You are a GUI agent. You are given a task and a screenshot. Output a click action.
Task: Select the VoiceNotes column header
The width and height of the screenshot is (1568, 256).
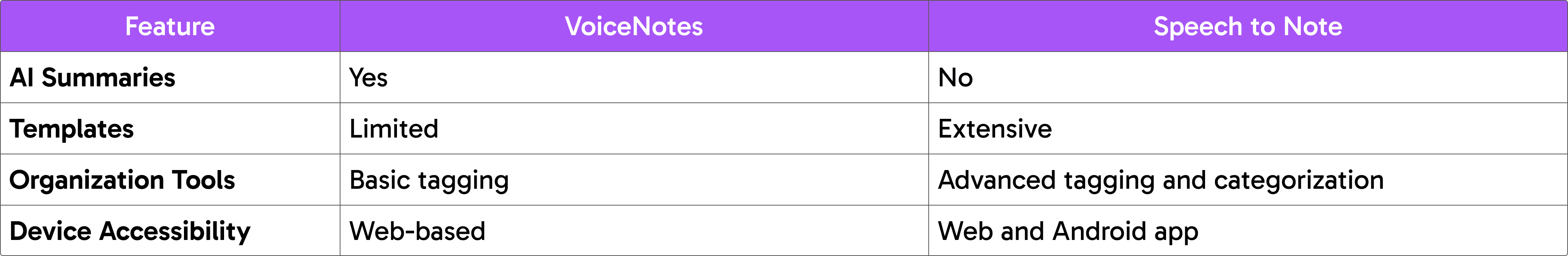pos(634,27)
